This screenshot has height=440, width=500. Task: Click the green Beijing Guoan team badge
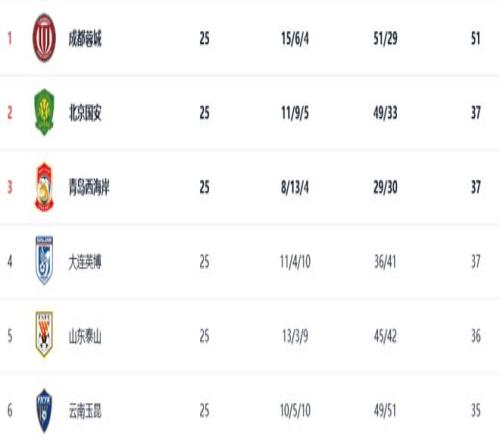[x=44, y=112]
